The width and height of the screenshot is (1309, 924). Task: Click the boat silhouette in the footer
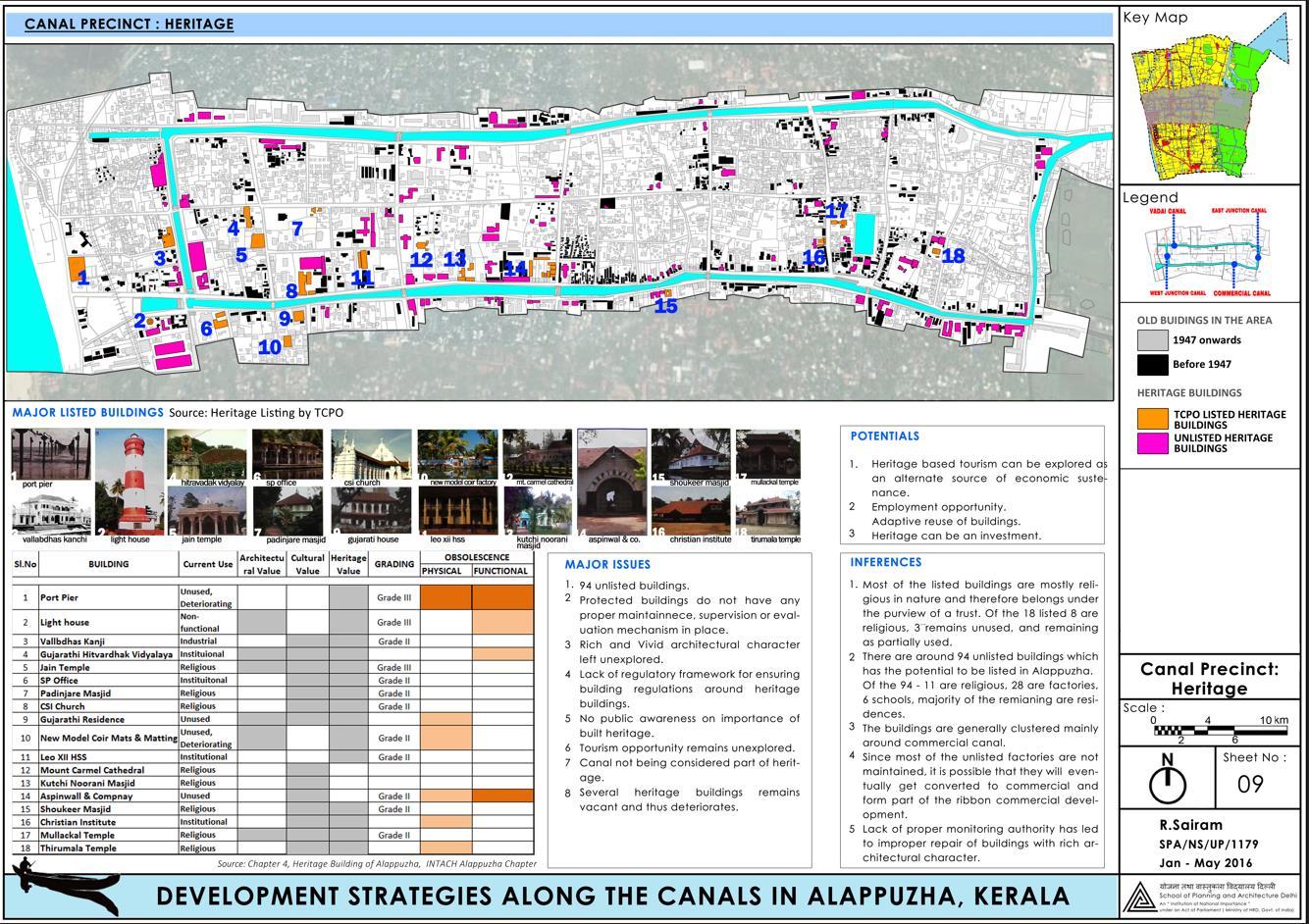click(x=65, y=885)
